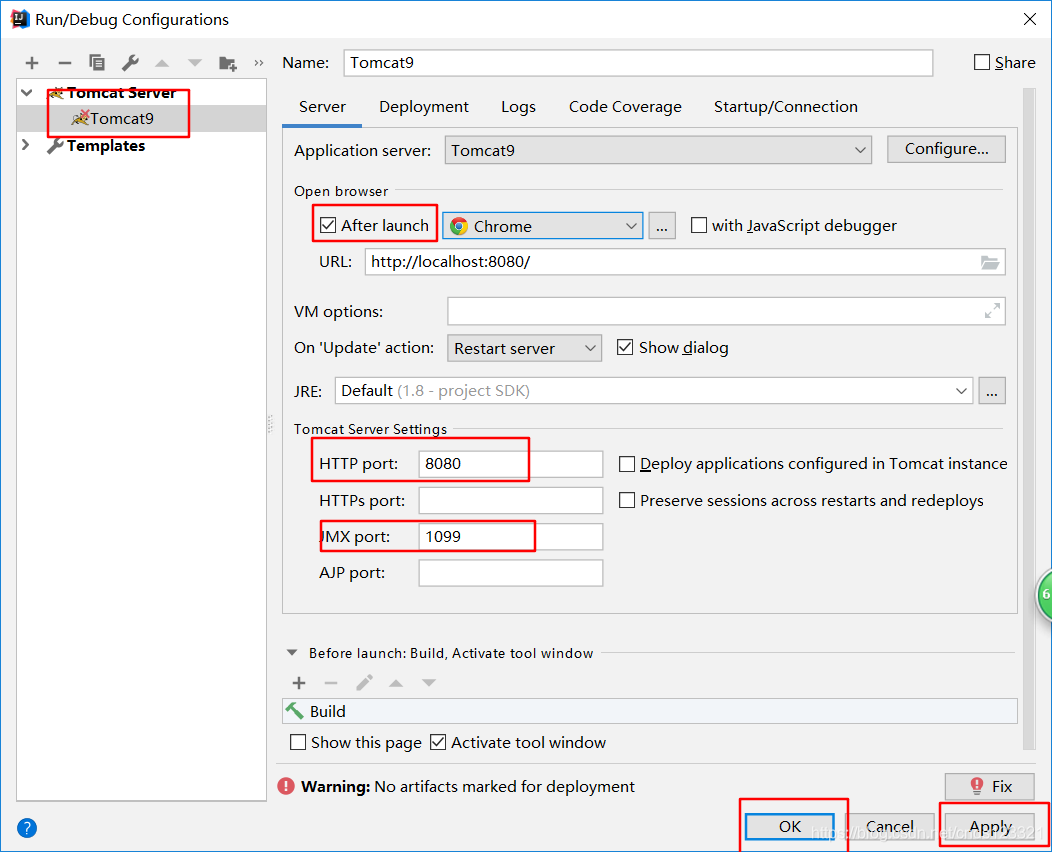
Task: Click the Cancel button
Action: tap(890, 827)
